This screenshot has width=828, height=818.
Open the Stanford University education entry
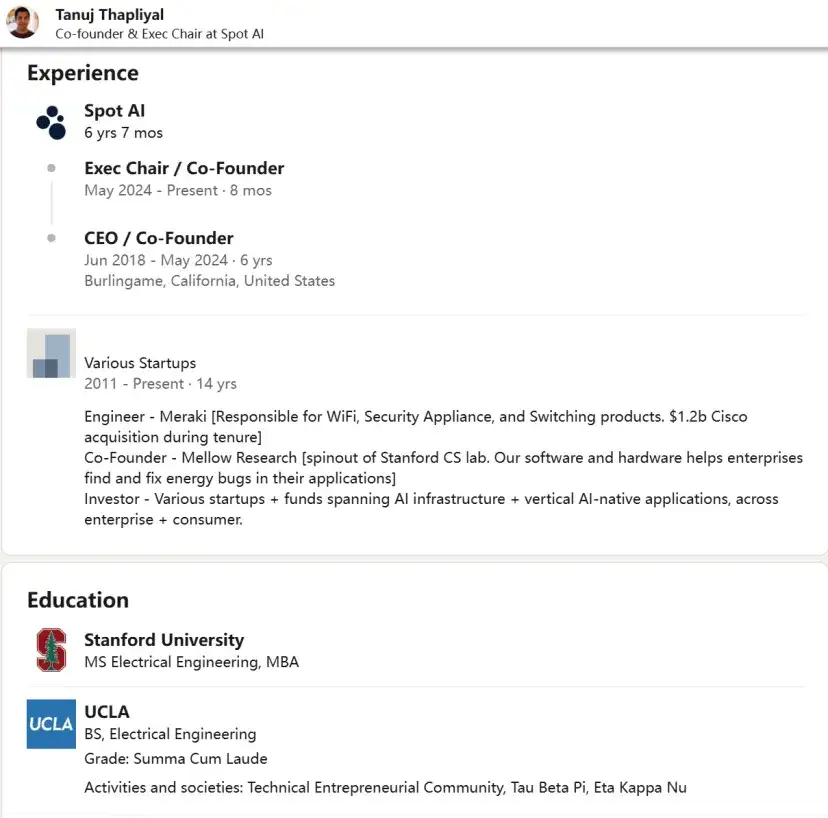[x=164, y=640]
